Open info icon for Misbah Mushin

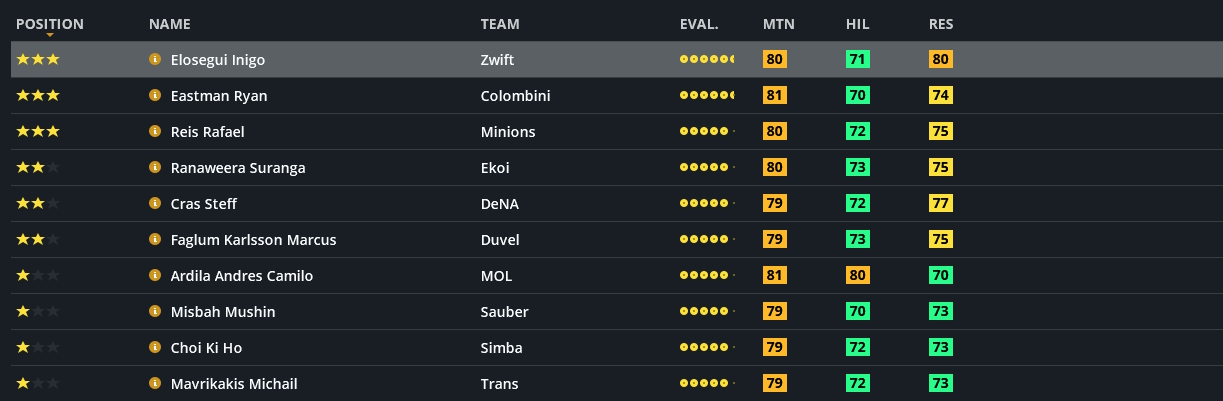click(155, 312)
